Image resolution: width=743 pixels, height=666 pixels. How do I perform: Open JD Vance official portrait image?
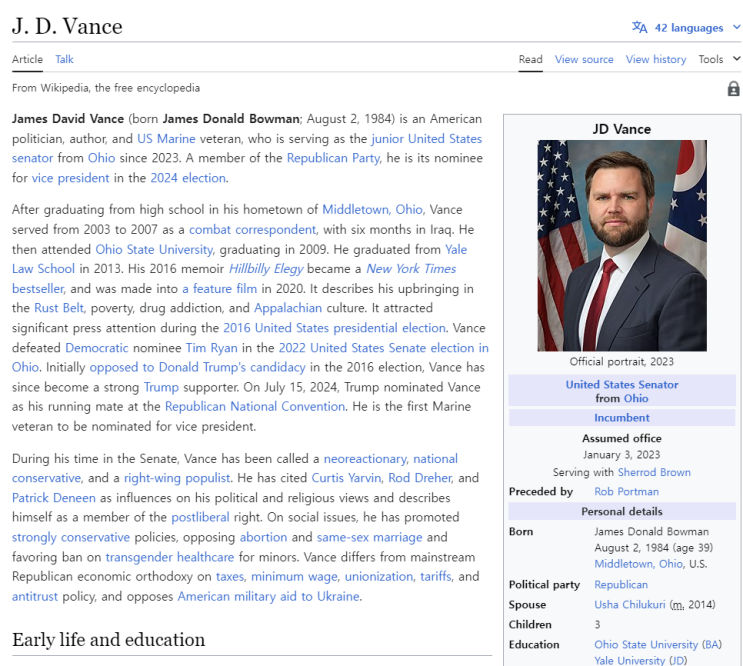click(622, 245)
